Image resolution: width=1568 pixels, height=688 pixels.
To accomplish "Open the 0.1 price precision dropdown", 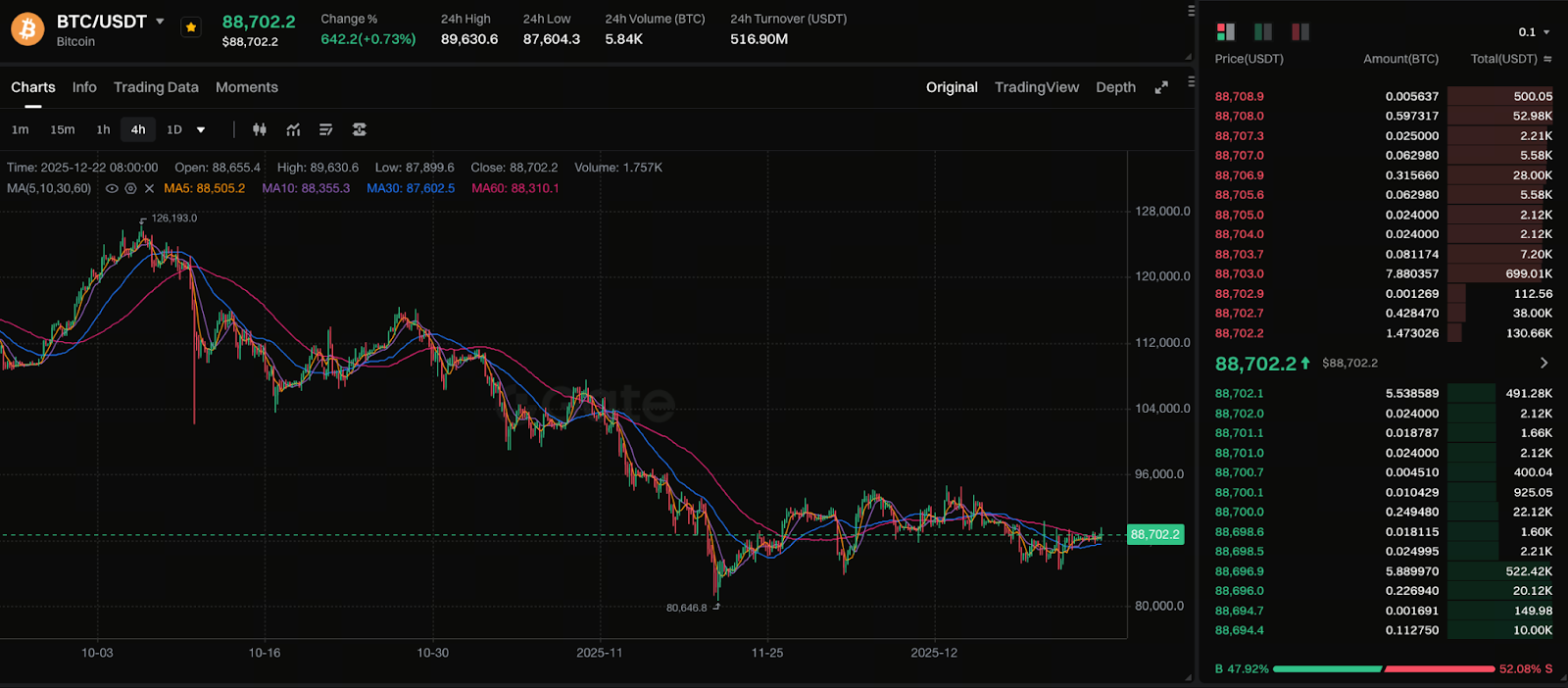I will pyautogui.click(x=1535, y=32).
